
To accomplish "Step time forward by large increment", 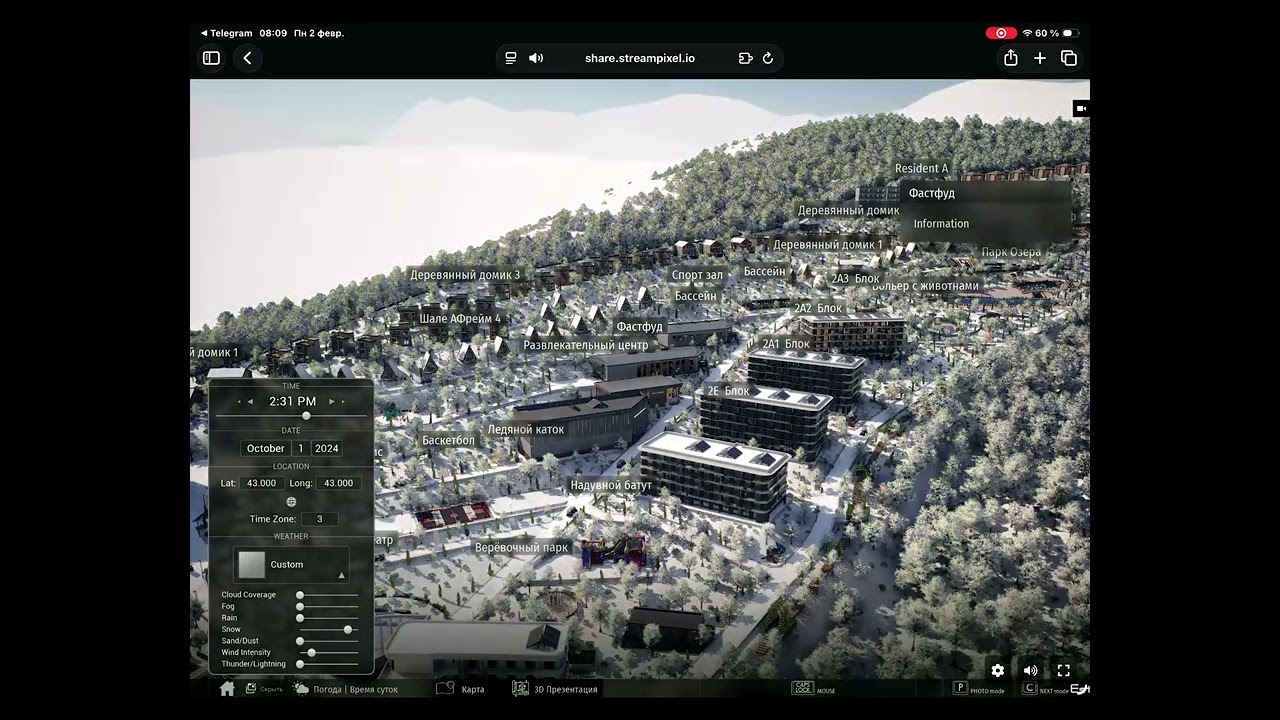I will tap(343, 402).
